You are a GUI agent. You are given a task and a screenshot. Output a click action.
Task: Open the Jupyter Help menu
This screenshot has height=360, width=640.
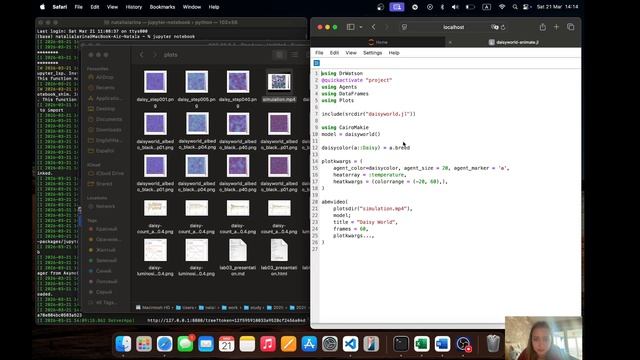tap(394, 53)
